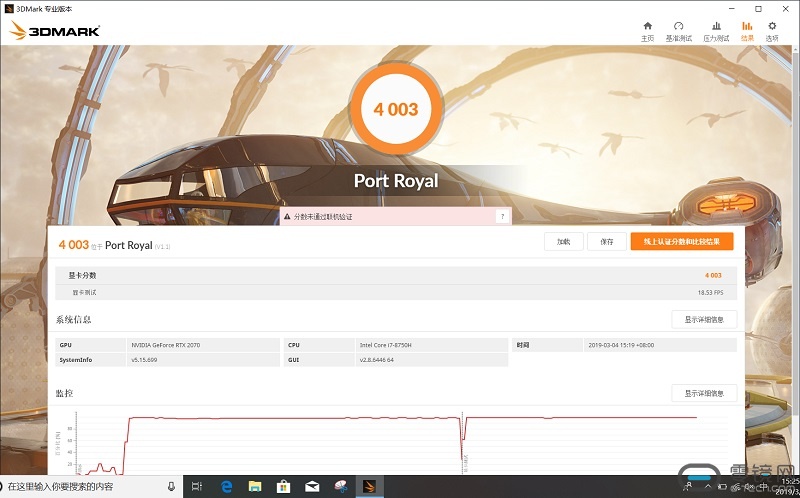The width and height of the screenshot is (800, 498).
Task: Launch Microsoft Edge from the taskbar
Action: 227,487
